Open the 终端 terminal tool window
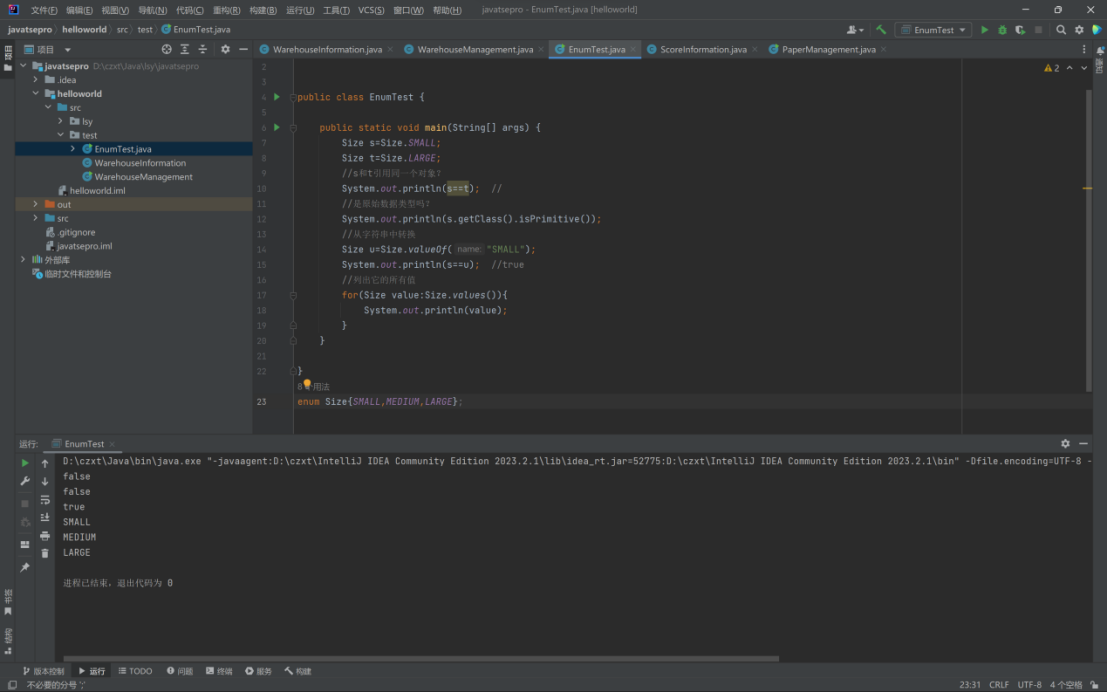 coord(219,671)
